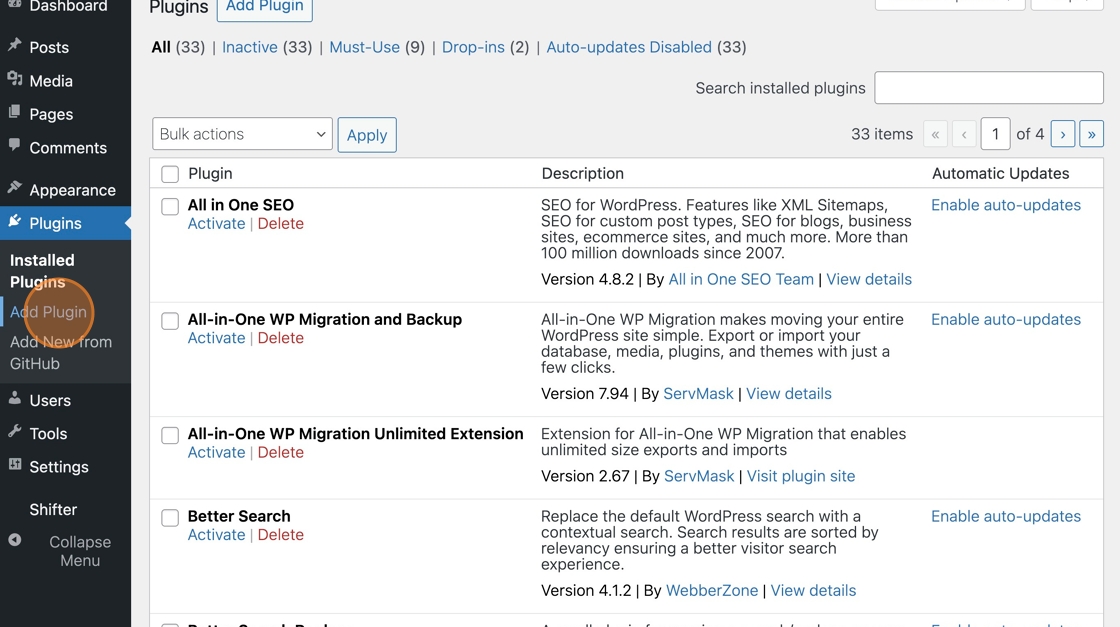Delete WP Migration Unlimited Extension
The image size is (1120, 627).
tap(281, 452)
